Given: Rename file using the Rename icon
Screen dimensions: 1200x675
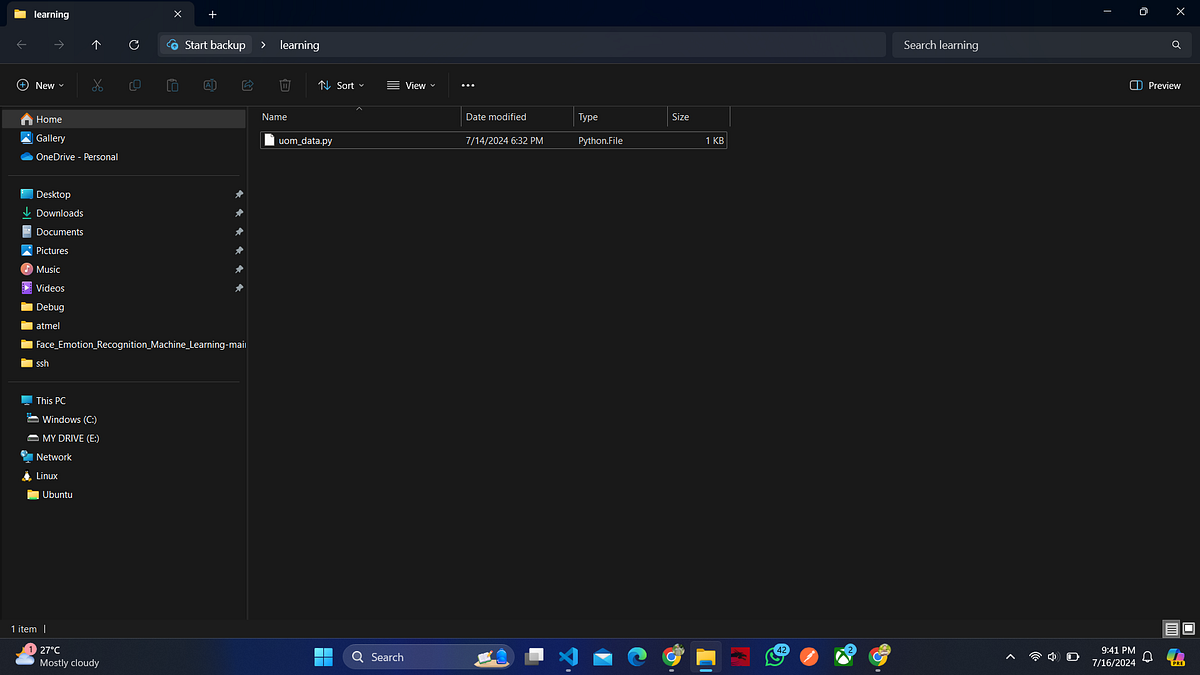Looking at the screenshot, I should 210,85.
